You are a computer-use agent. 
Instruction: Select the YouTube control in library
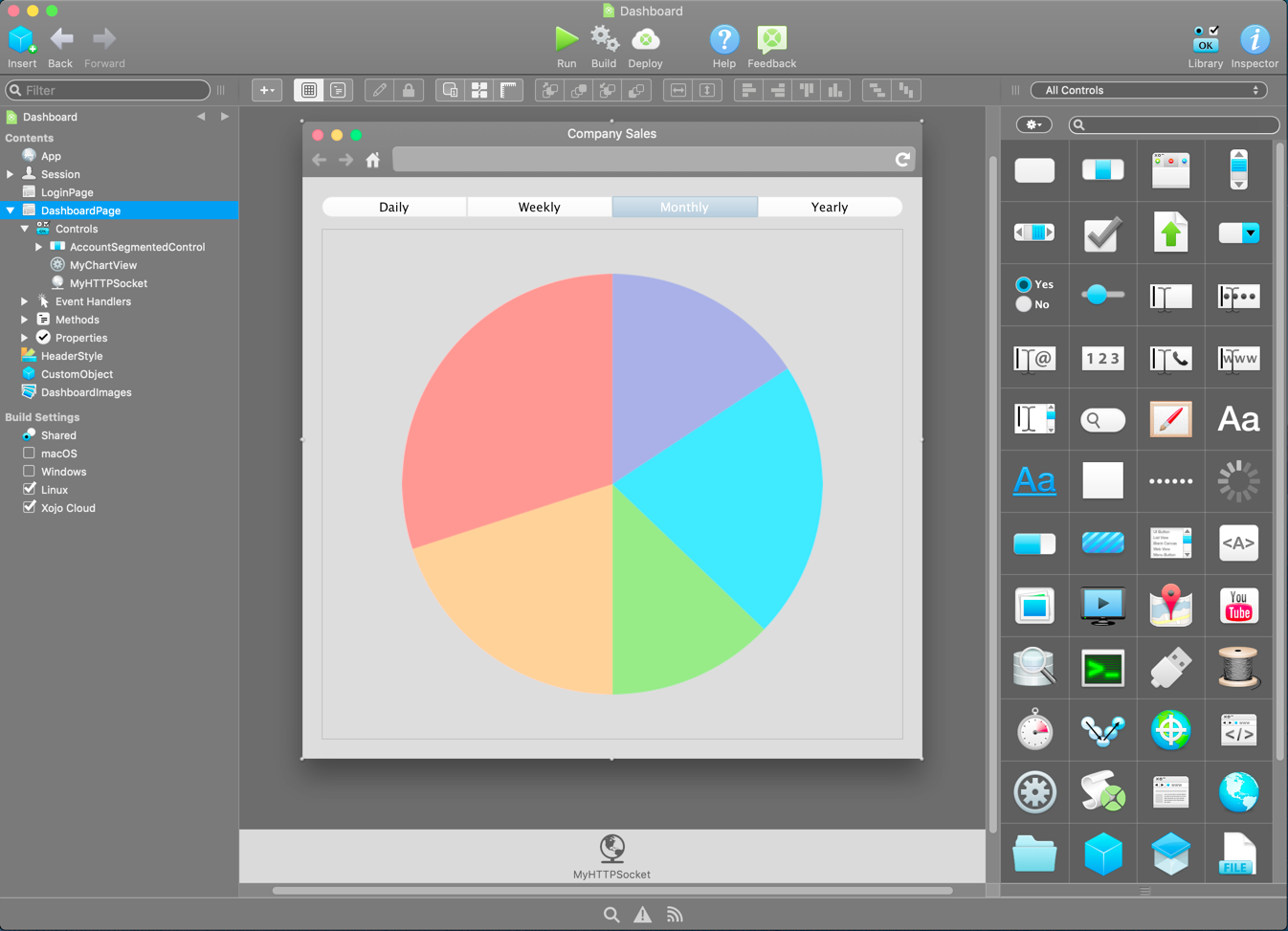tap(1238, 606)
